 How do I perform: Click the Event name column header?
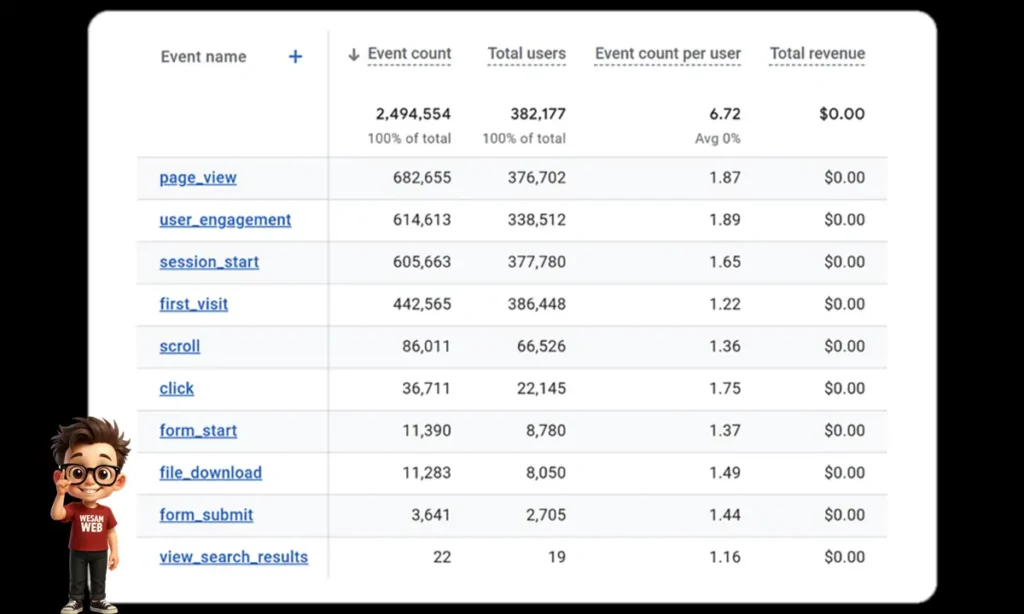click(203, 57)
